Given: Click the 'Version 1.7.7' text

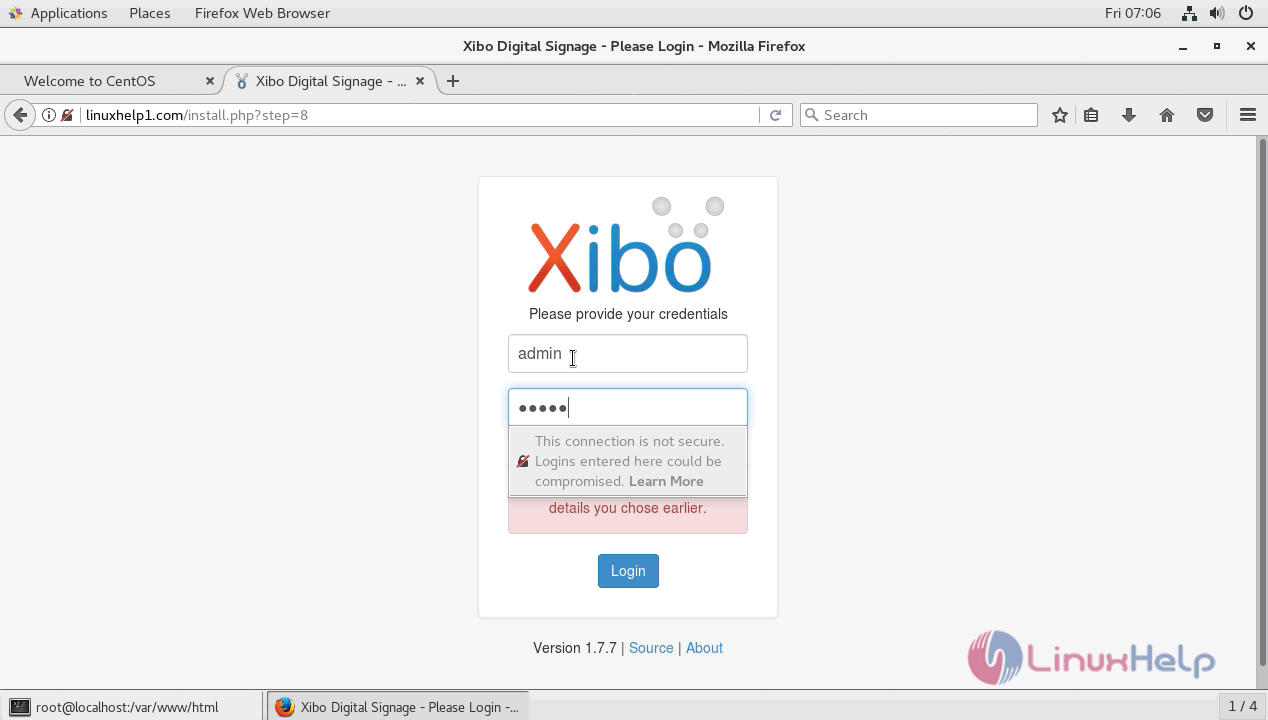Looking at the screenshot, I should (x=575, y=648).
